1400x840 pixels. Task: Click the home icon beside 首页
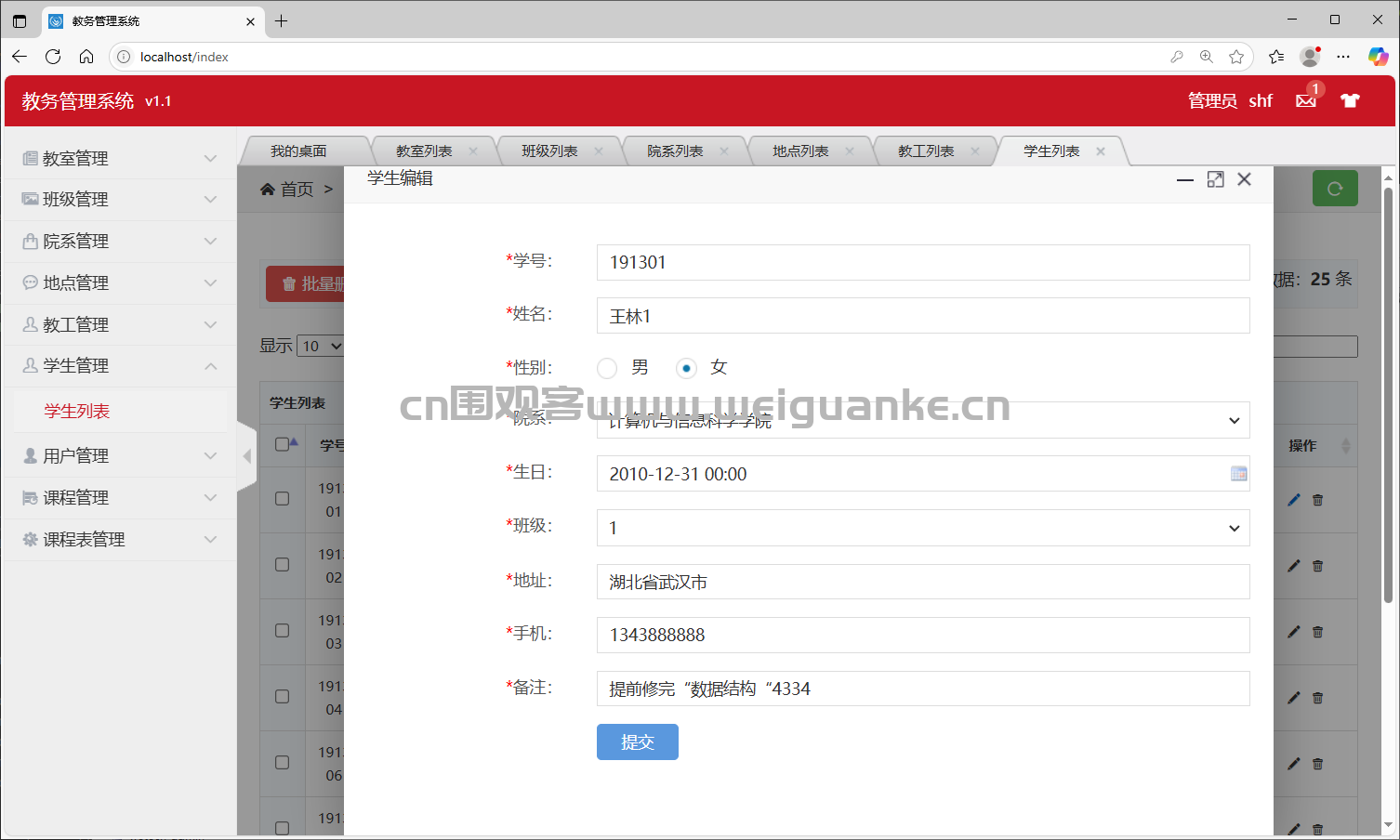point(268,190)
